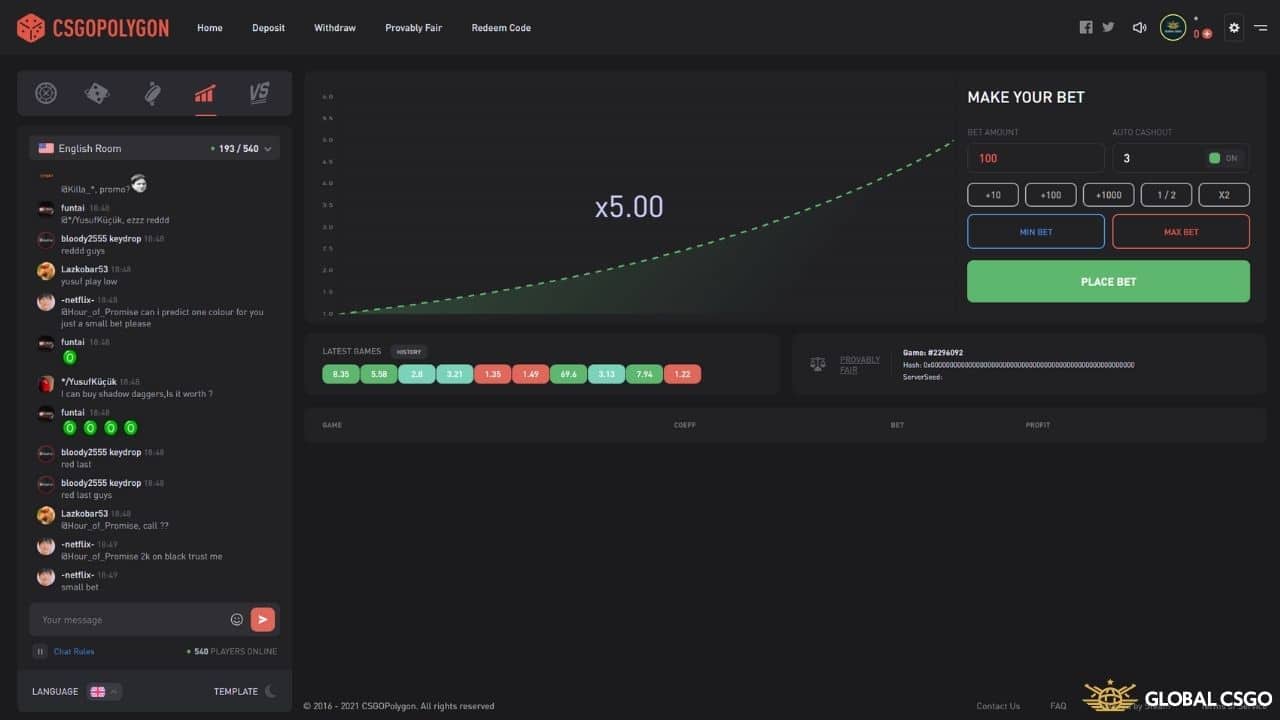This screenshot has height=720, width=1280.
Task: Open the Withdraw menu item
Action: coord(335,28)
